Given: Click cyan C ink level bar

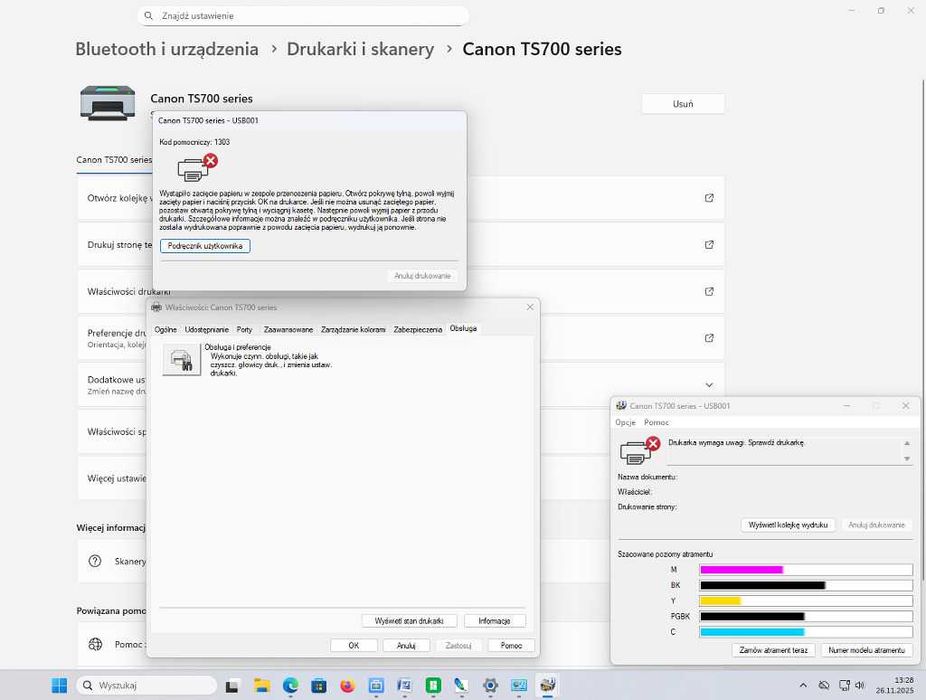Looking at the screenshot, I should (x=806, y=632).
